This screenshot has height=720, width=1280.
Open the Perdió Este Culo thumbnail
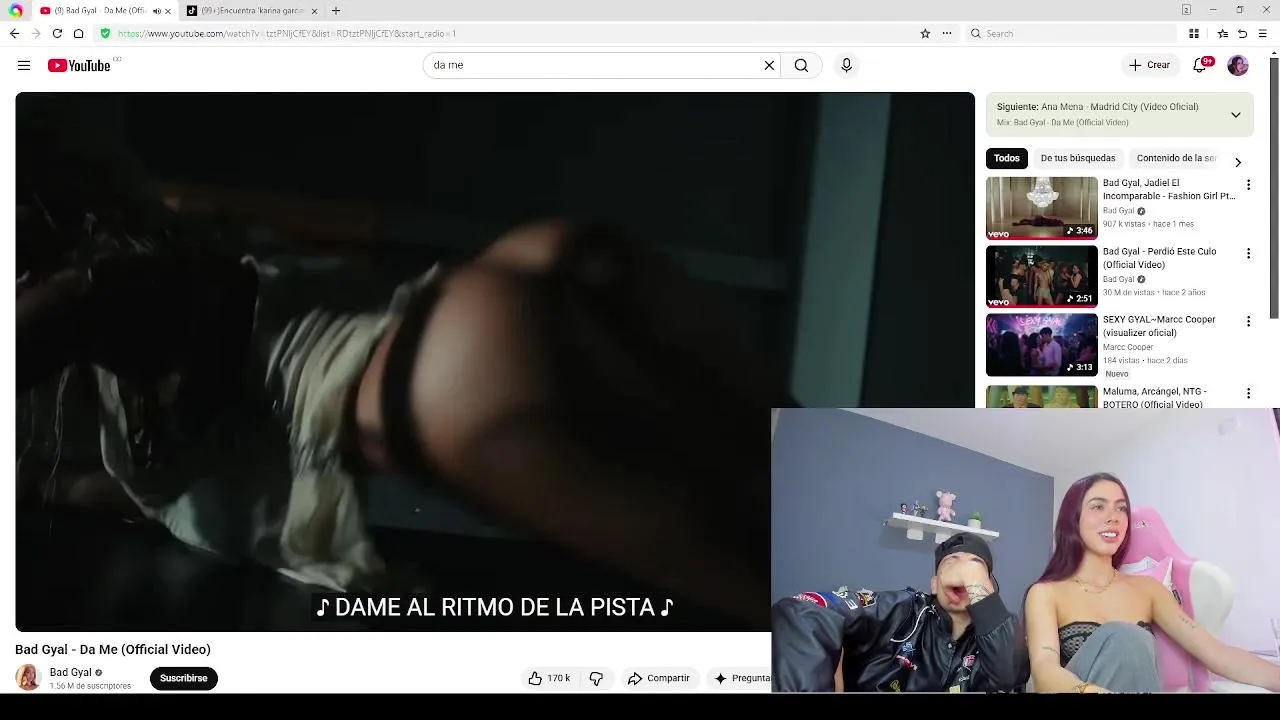point(1042,277)
